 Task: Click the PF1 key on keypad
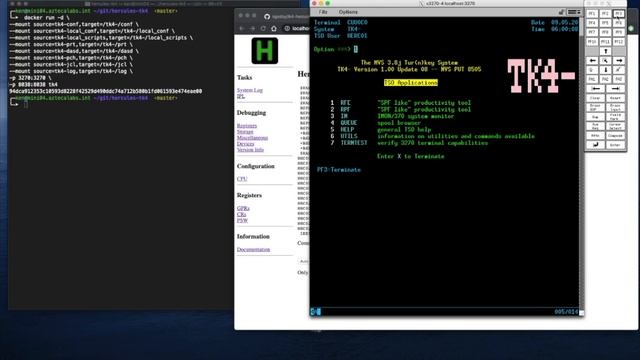(x=592, y=14)
